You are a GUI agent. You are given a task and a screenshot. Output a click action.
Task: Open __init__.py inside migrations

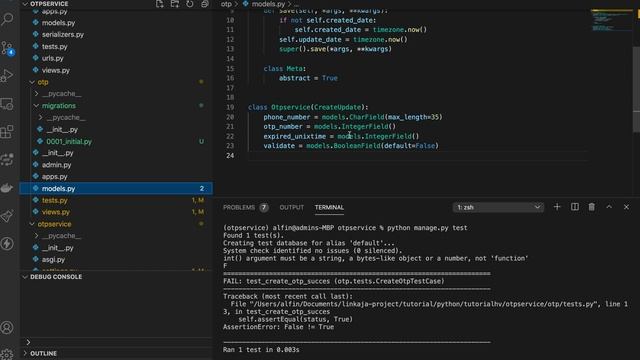pos(62,129)
